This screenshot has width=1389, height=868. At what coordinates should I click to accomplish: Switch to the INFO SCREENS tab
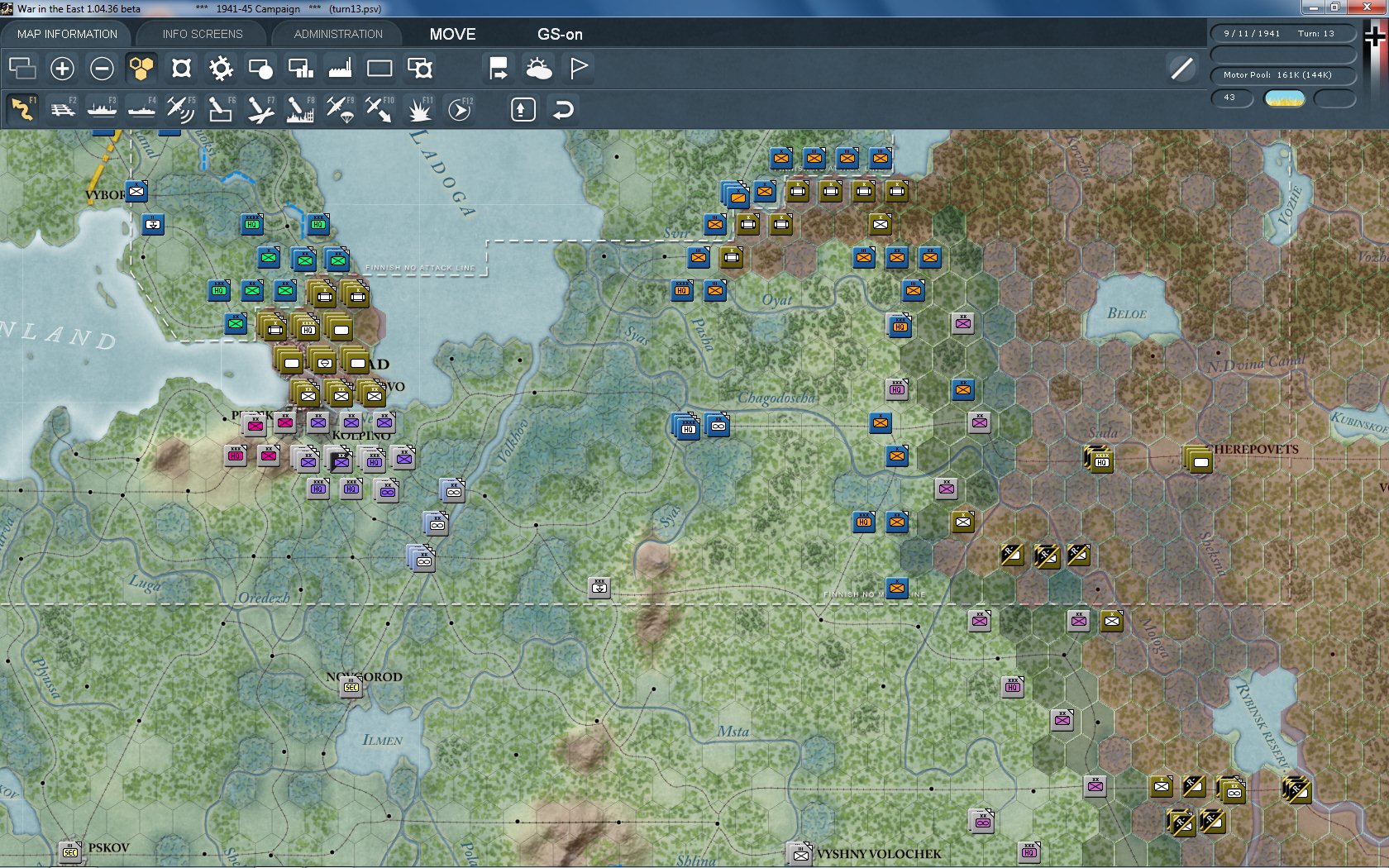(x=203, y=34)
